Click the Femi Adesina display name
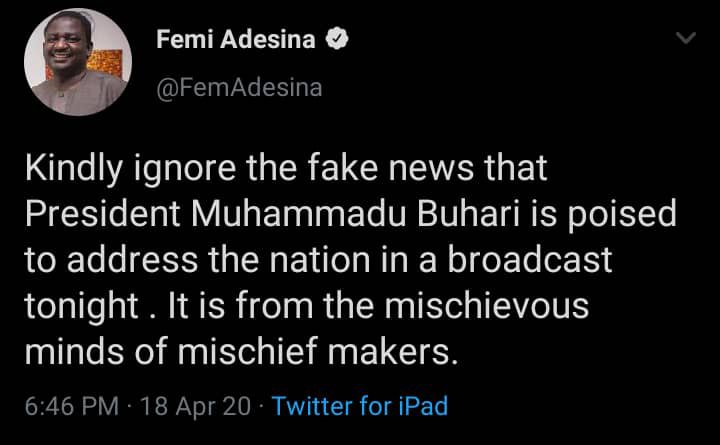Screen dimensions: 720x445 236,40
